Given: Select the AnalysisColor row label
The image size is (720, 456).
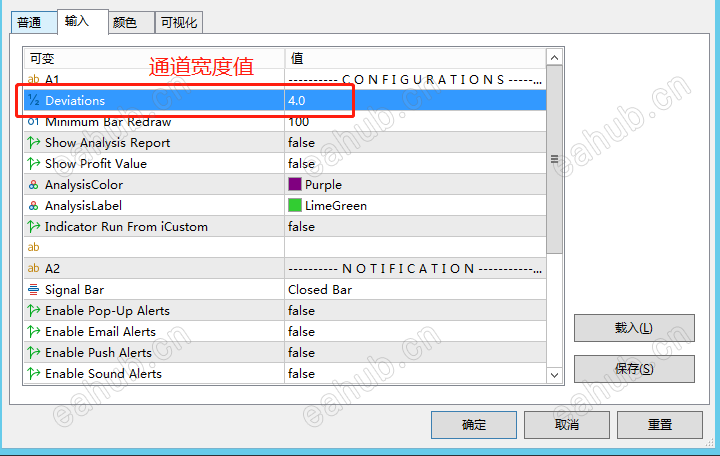Looking at the screenshot, I should 84,185.
